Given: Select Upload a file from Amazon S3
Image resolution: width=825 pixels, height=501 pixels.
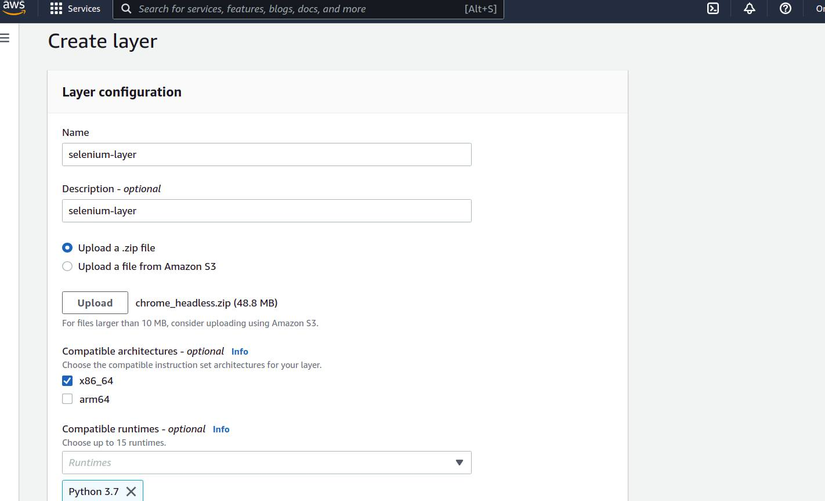Looking at the screenshot, I should 67,267.
